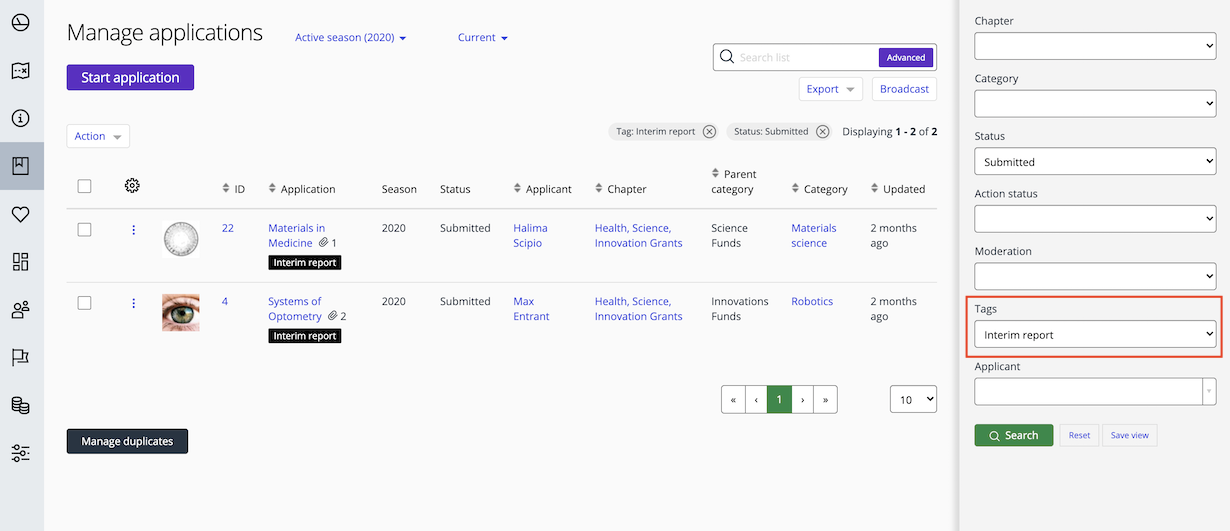
Task: Open three-dot menu for Materials in Medicine
Action: point(133,230)
